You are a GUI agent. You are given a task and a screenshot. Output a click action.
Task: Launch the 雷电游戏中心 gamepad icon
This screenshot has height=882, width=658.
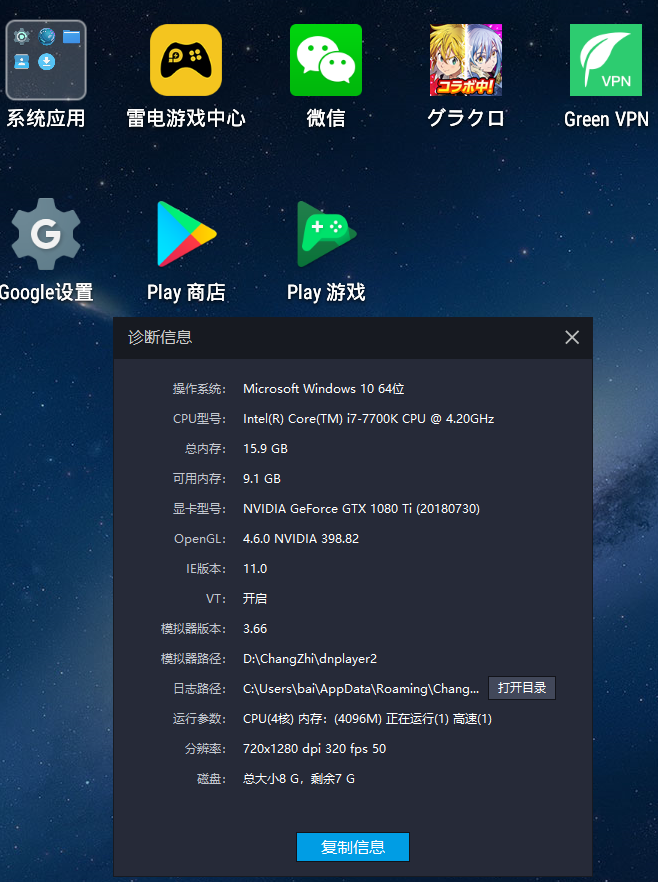click(x=186, y=60)
